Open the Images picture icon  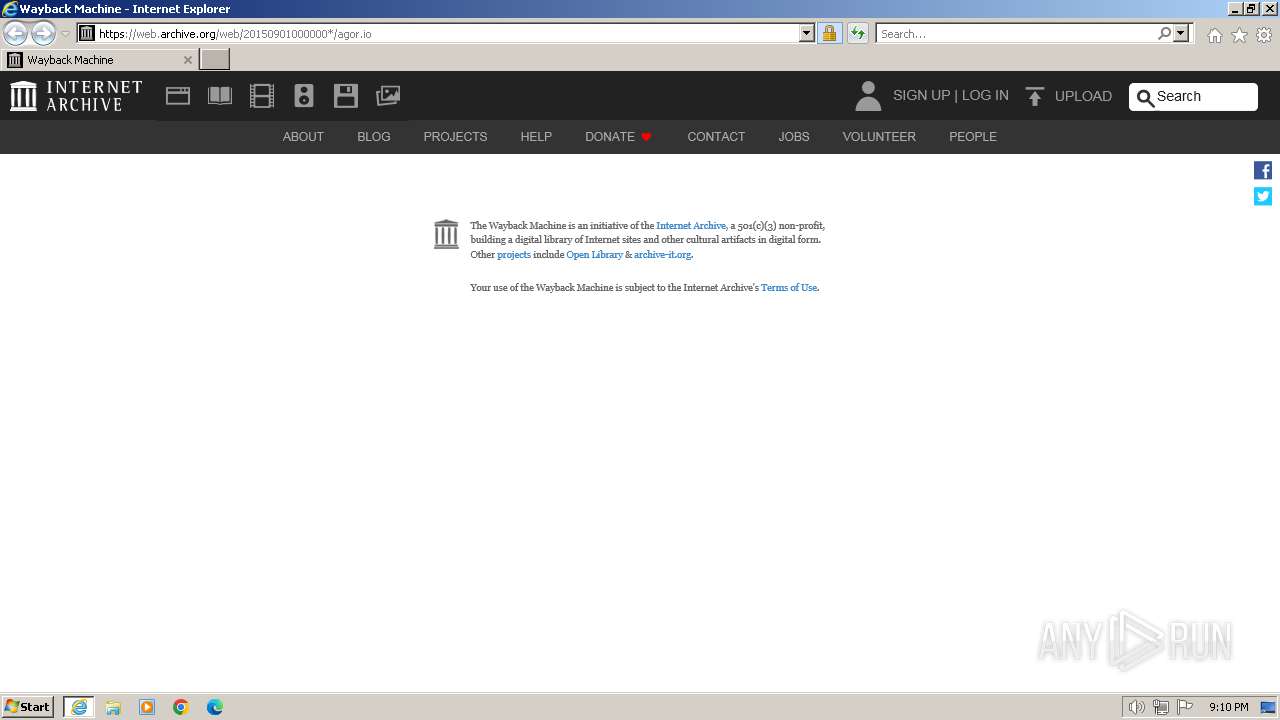388,96
